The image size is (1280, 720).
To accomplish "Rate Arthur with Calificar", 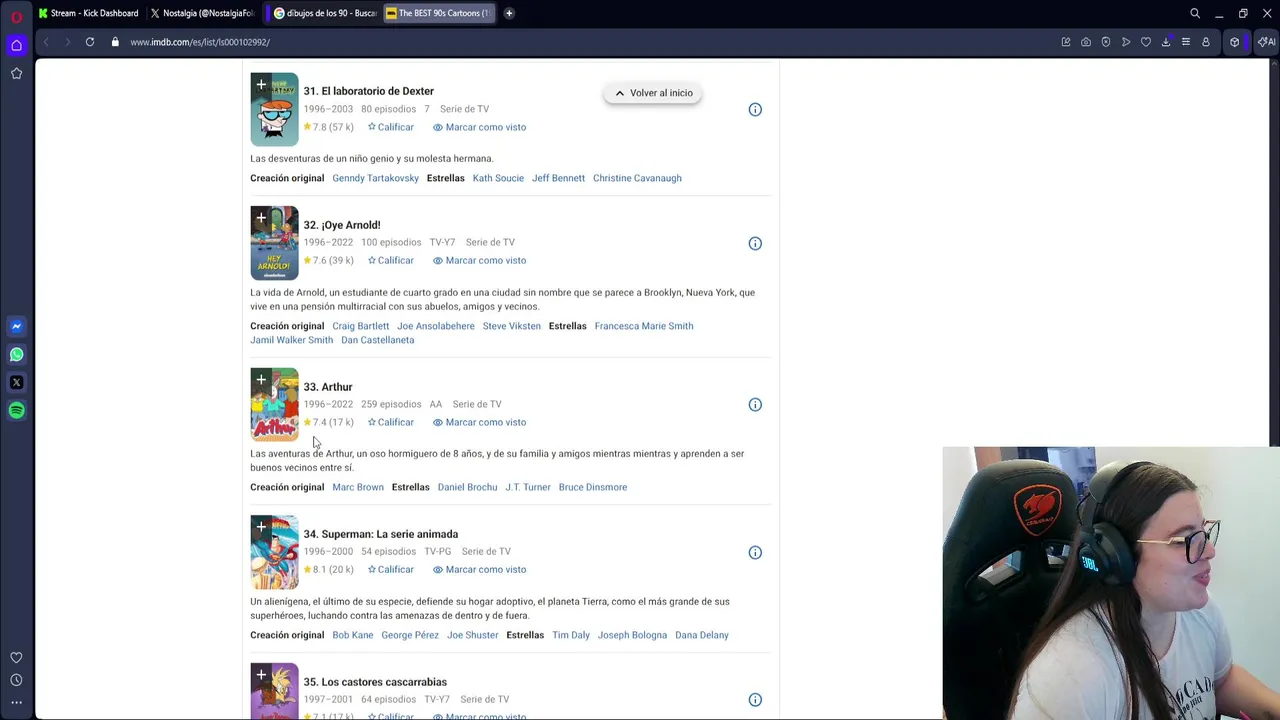I will pyautogui.click(x=390, y=422).
